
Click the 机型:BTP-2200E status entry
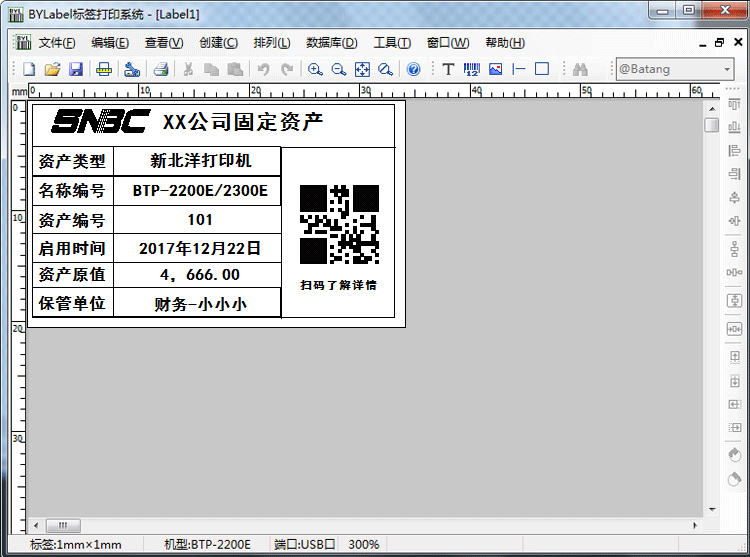click(x=207, y=545)
